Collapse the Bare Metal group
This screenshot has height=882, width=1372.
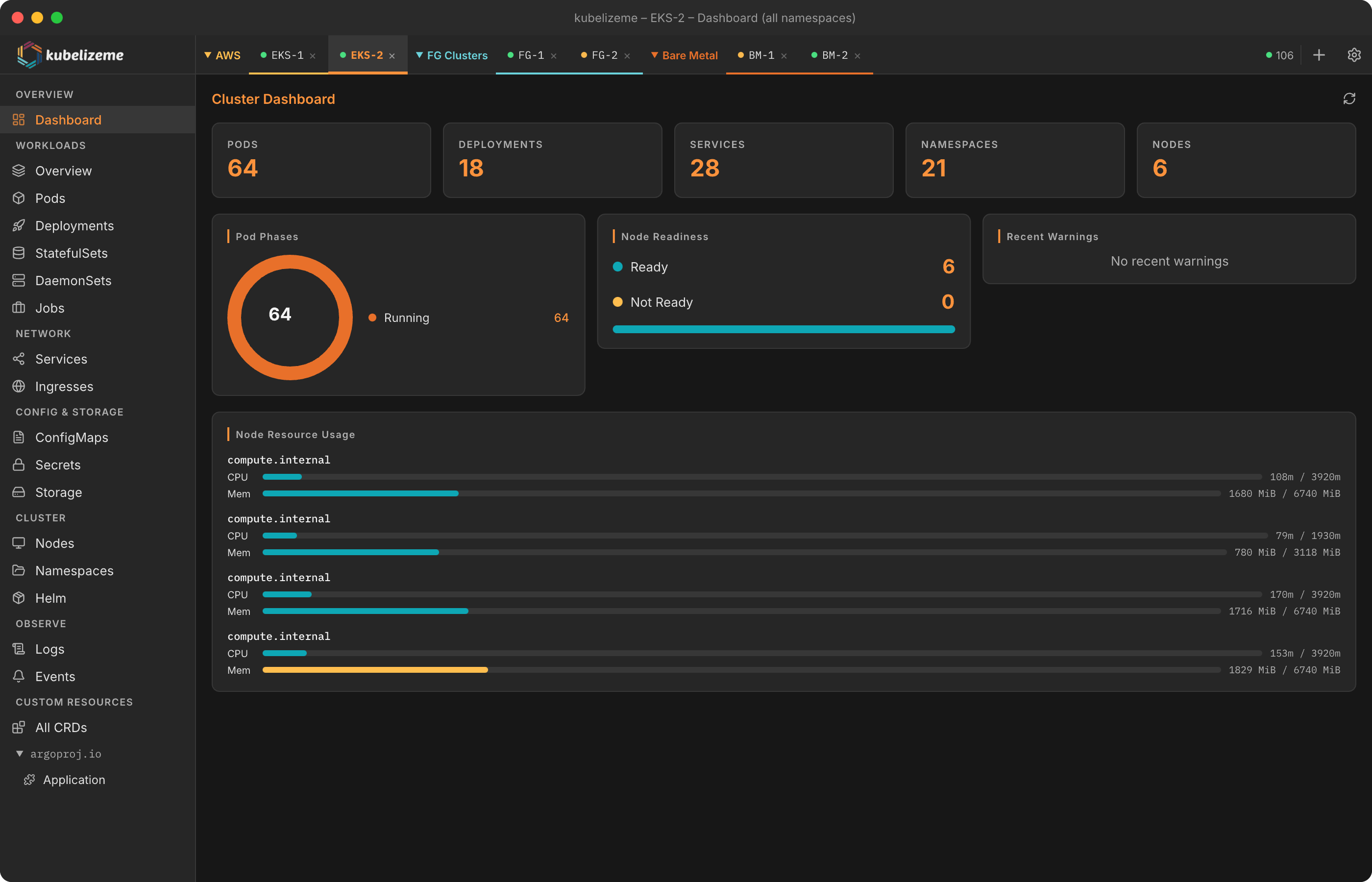coord(684,55)
